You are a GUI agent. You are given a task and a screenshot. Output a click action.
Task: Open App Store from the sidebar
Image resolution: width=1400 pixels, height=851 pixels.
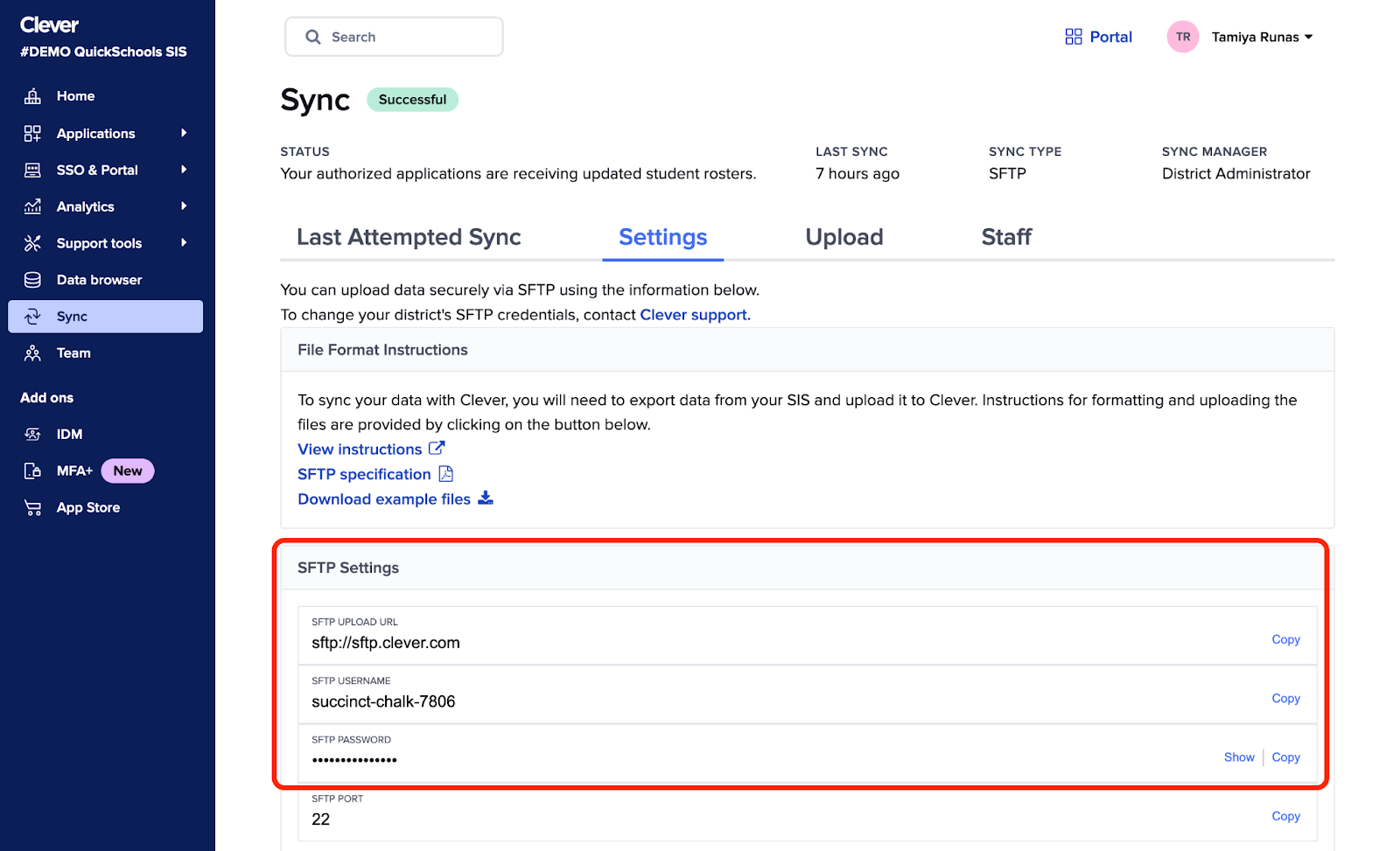88,507
